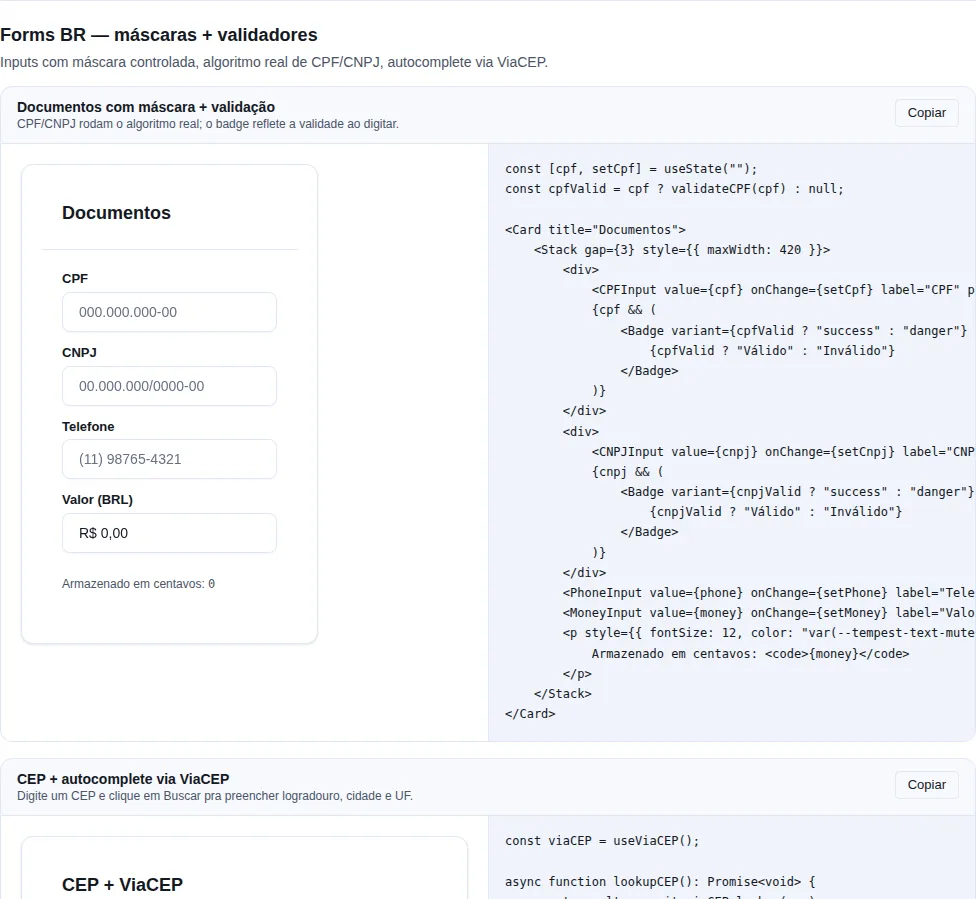
Task: Click the code line "const viaCEP = useViaCEP();"
Action: pos(602,840)
